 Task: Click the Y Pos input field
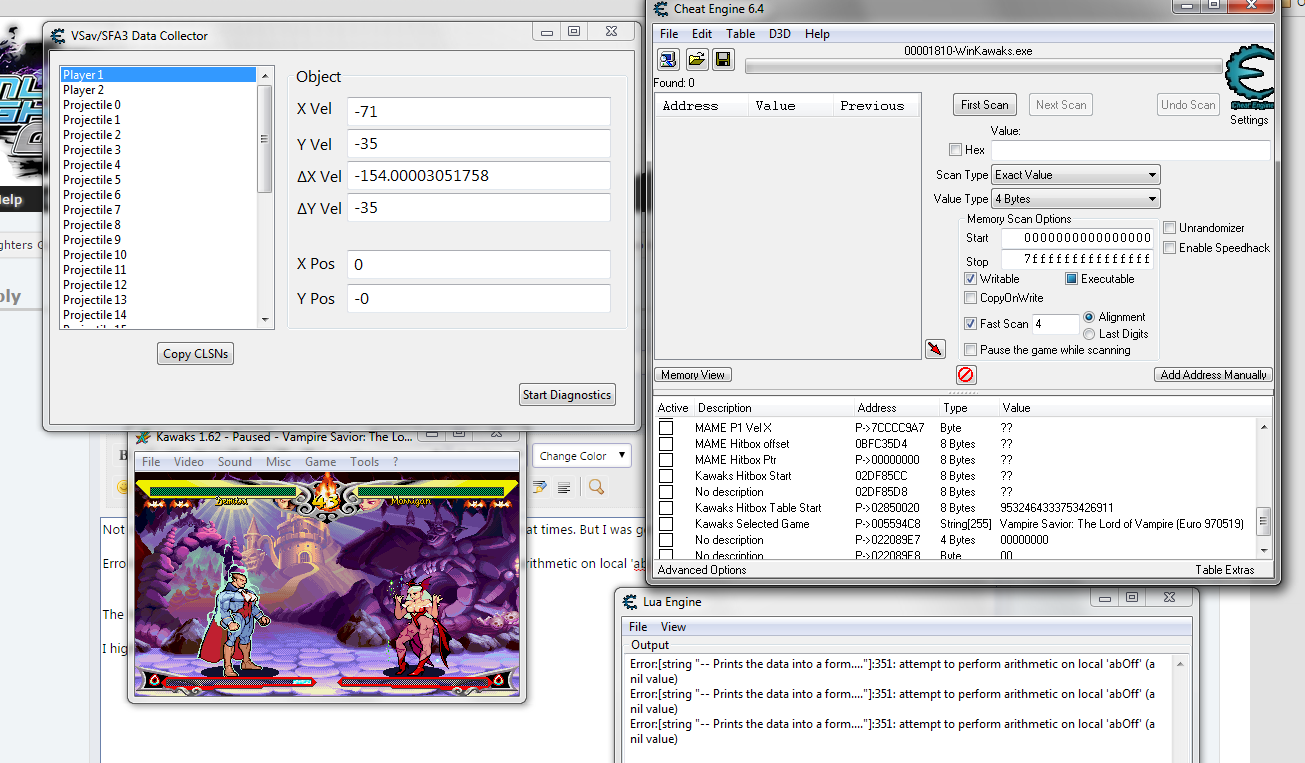tap(479, 298)
